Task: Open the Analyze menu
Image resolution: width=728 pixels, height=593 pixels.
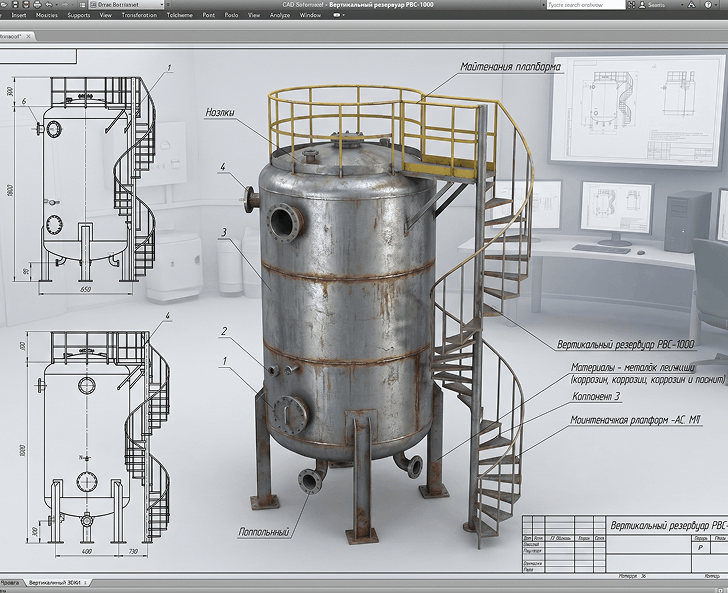Action: (x=280, y=15)
